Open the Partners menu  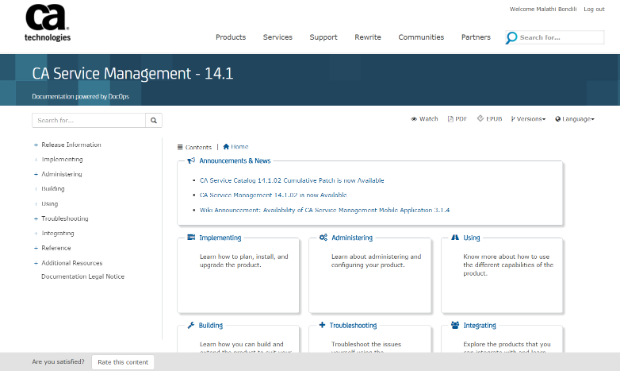tap(476, 37)
